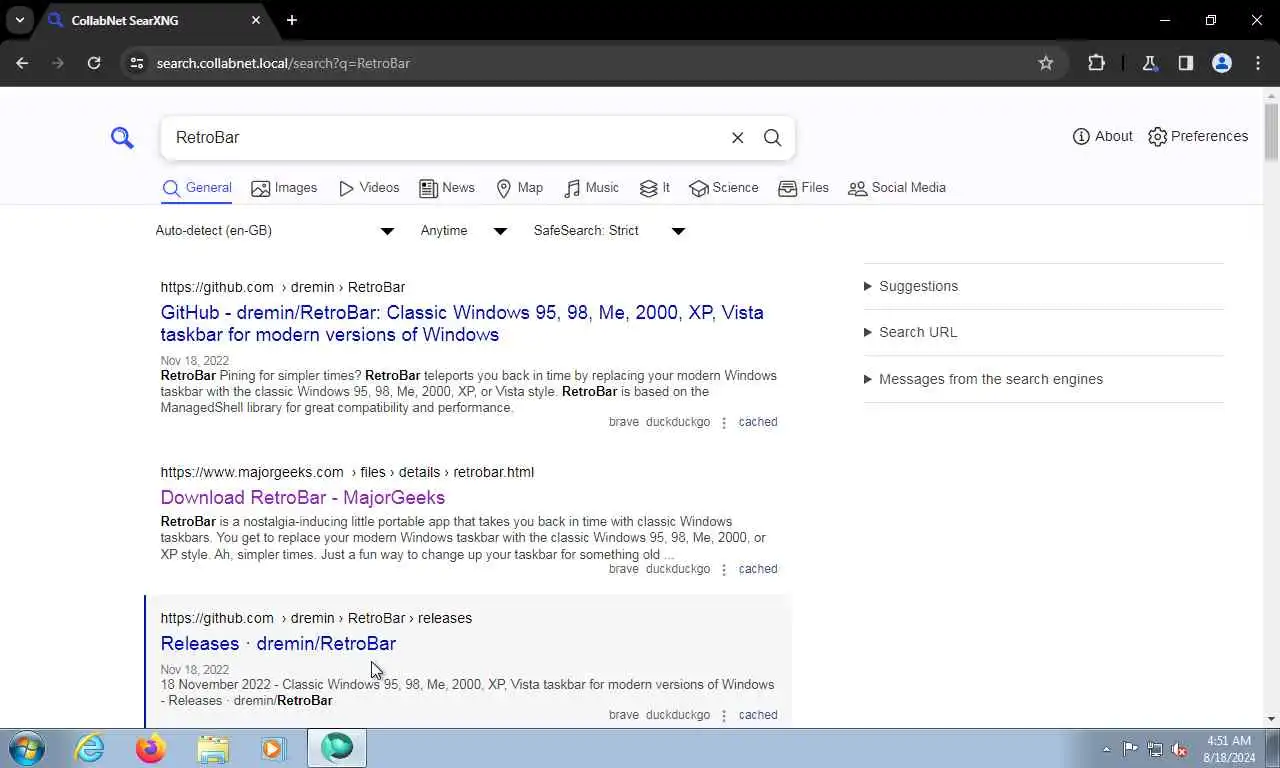Open more options dots for MajorGeeks result

click(x=724, y=570)
